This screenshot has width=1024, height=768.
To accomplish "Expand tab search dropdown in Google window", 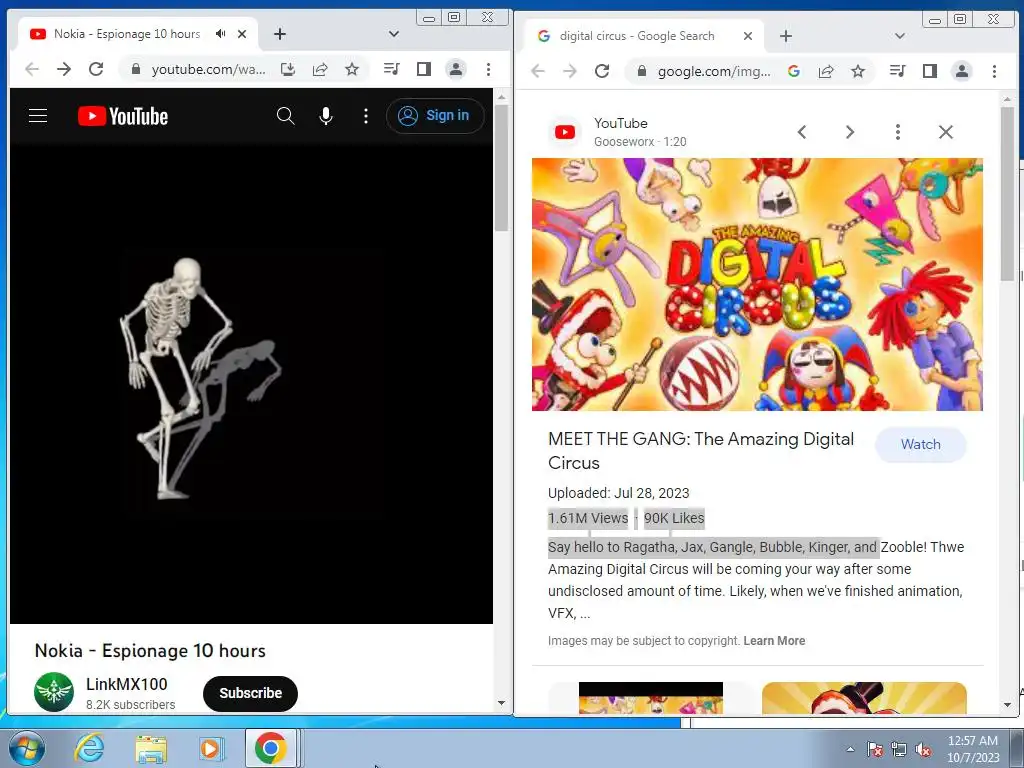I will 900,36.
